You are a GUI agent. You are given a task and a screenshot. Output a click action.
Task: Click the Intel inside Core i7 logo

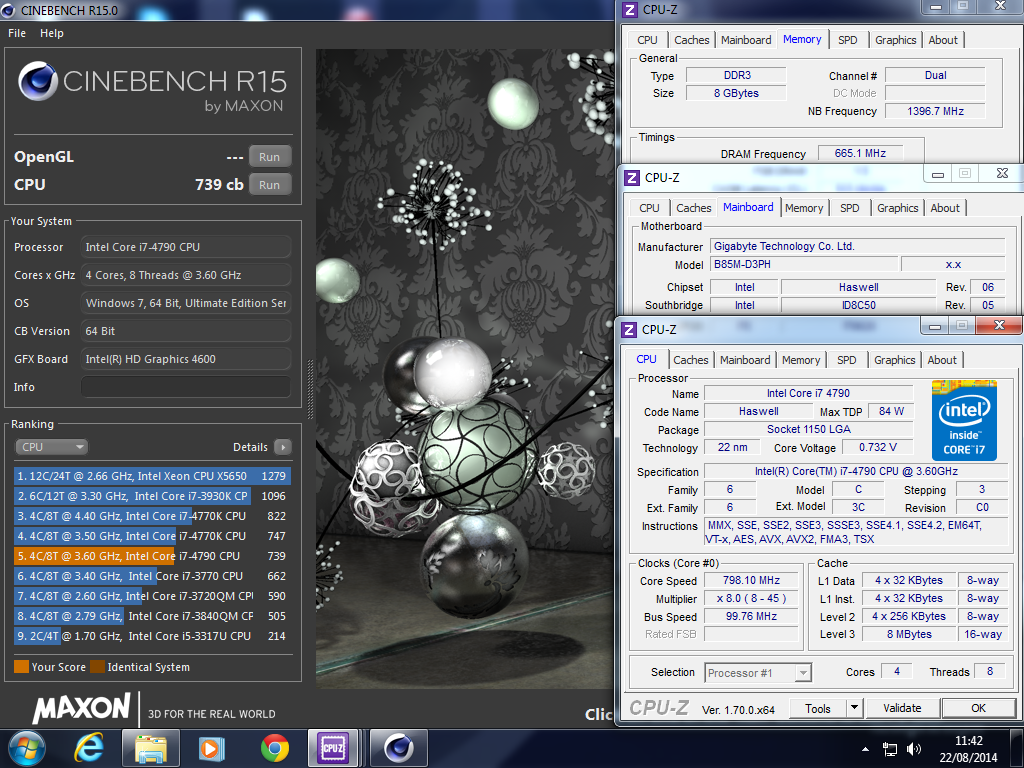pyautogui.click(x=964, y=420)
